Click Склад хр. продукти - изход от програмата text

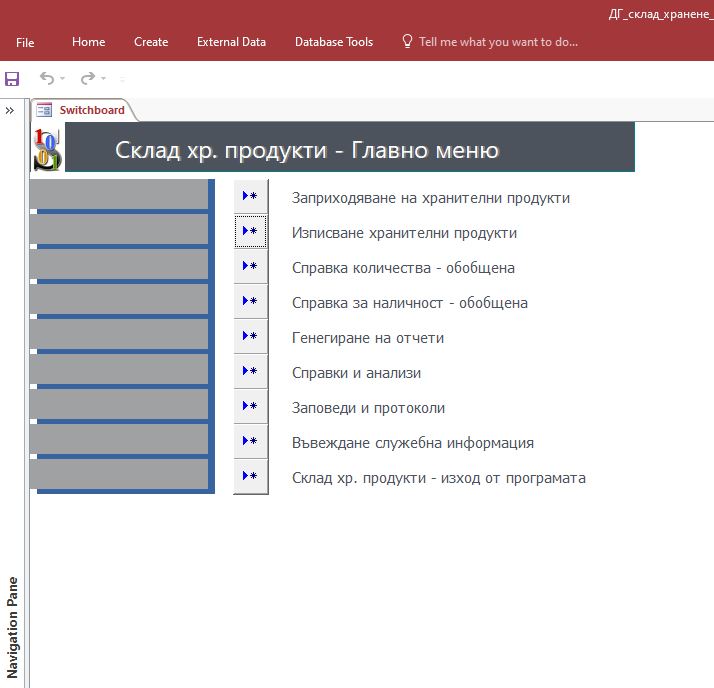click(x=439, y=478)
